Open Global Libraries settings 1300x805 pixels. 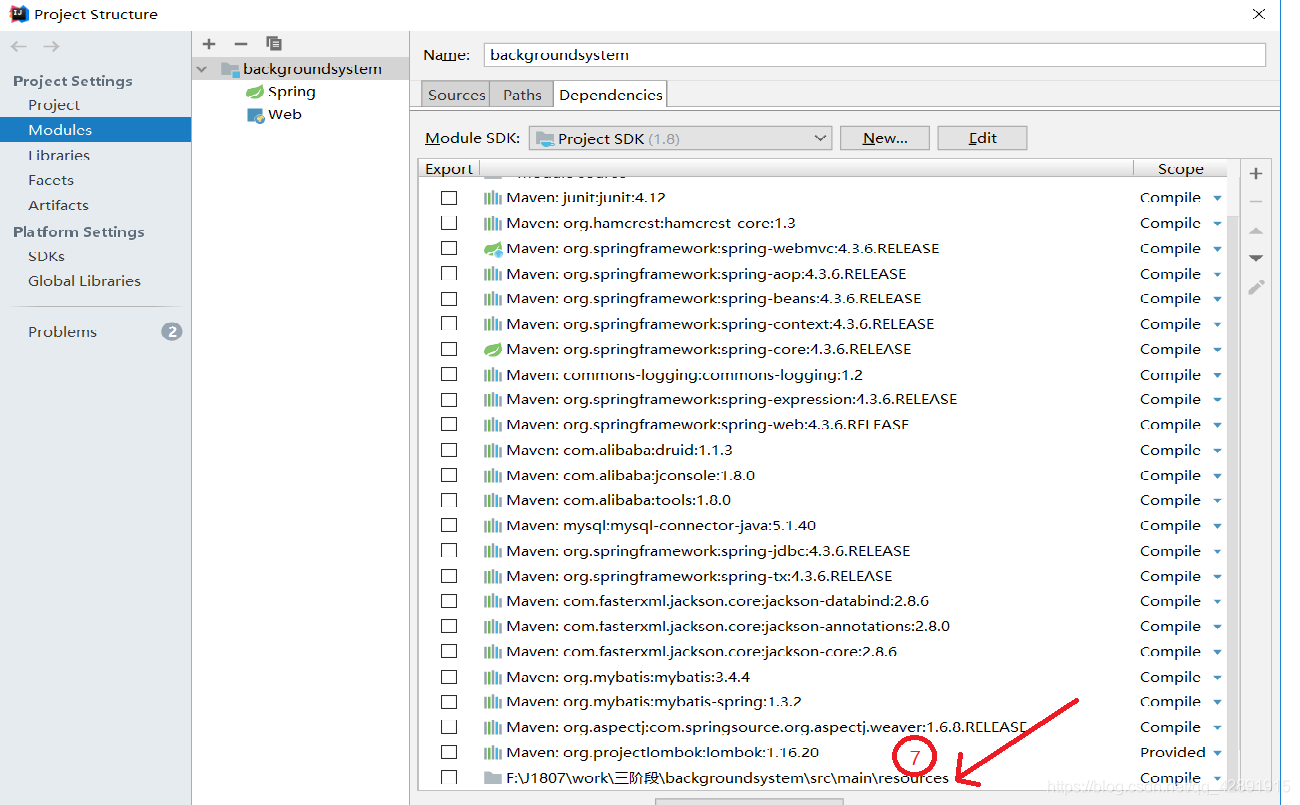click(84, 281)
